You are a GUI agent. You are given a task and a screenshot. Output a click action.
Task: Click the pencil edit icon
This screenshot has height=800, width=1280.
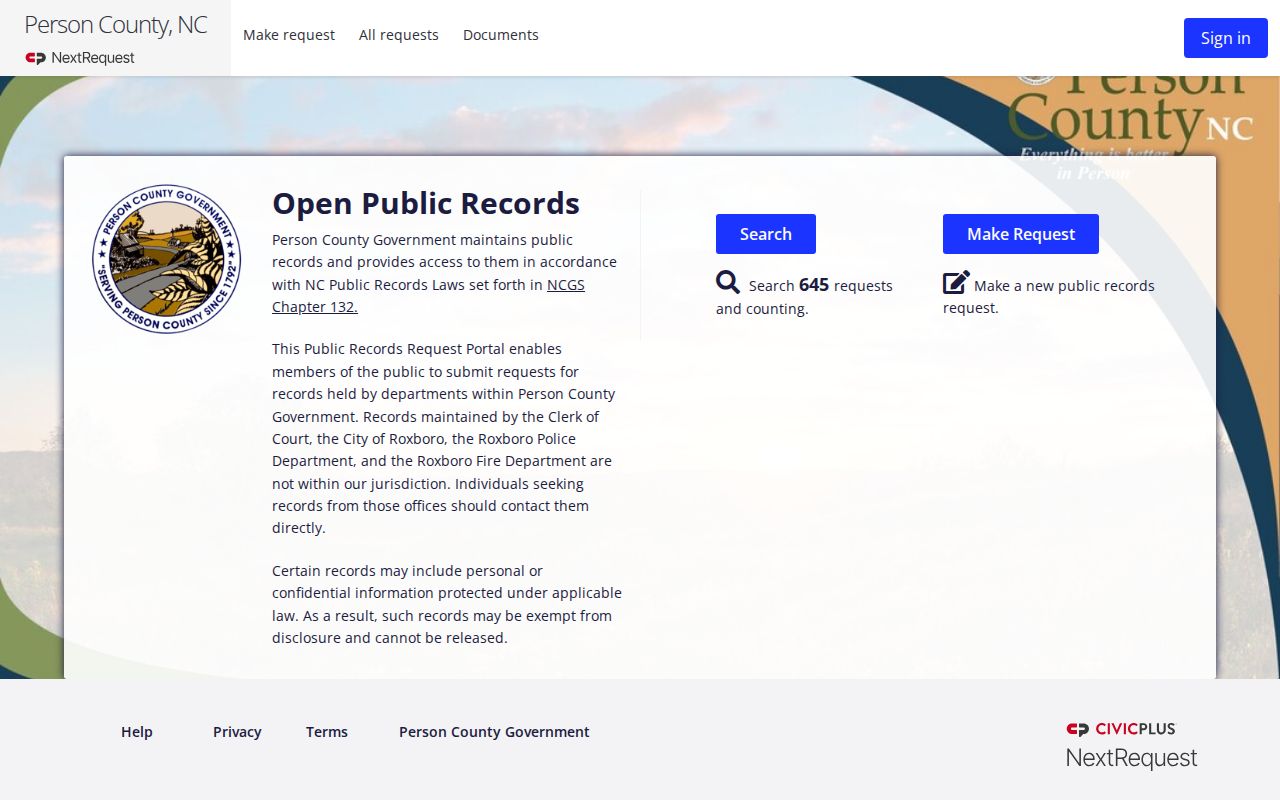(x=956, y=282)
